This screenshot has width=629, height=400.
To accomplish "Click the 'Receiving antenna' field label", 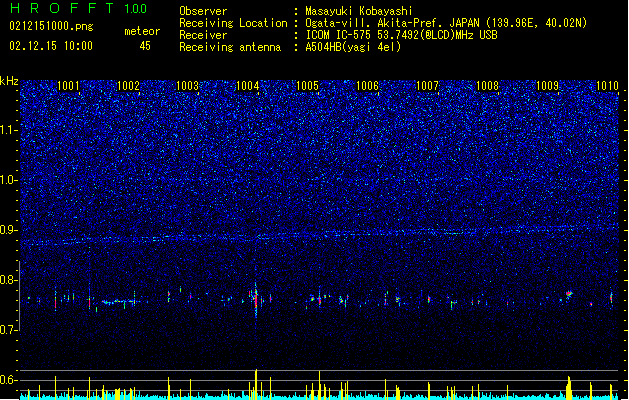I will (x=230, y=47).
